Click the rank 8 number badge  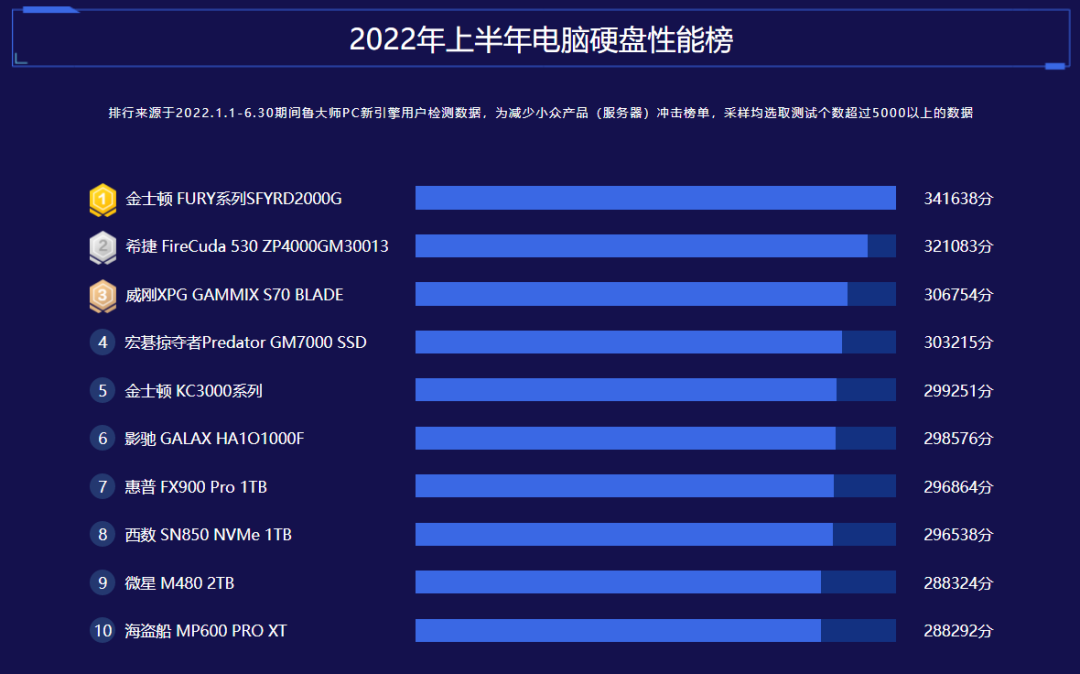(x=103, y=534)
